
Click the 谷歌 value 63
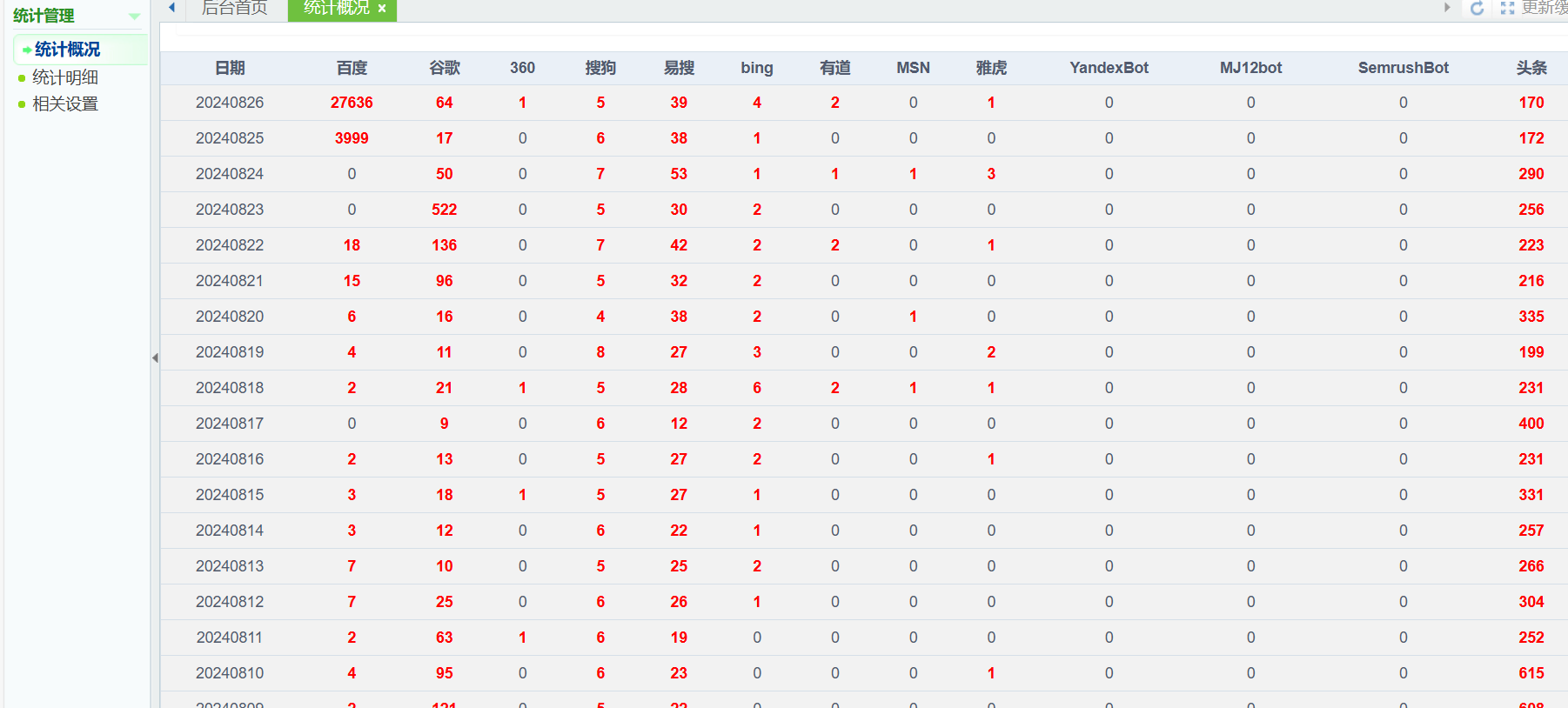tap(445, 638)
